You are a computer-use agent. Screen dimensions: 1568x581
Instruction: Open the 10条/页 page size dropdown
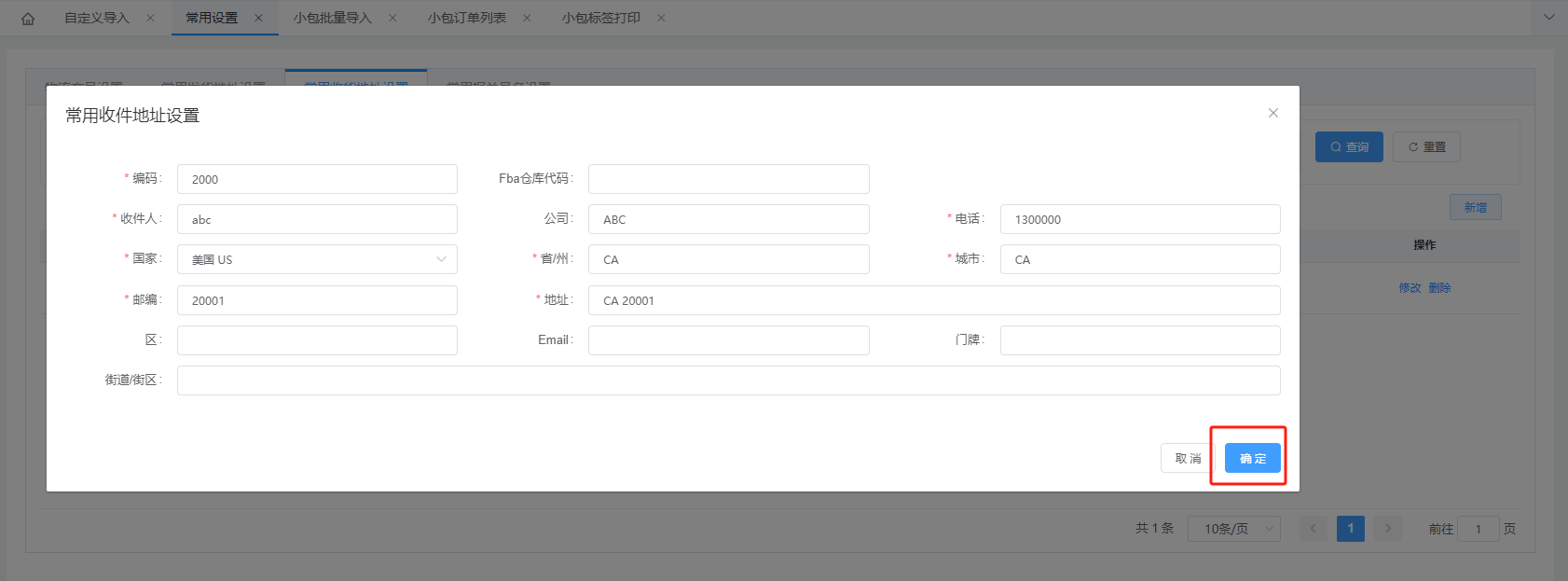[x=1233, y=529]
